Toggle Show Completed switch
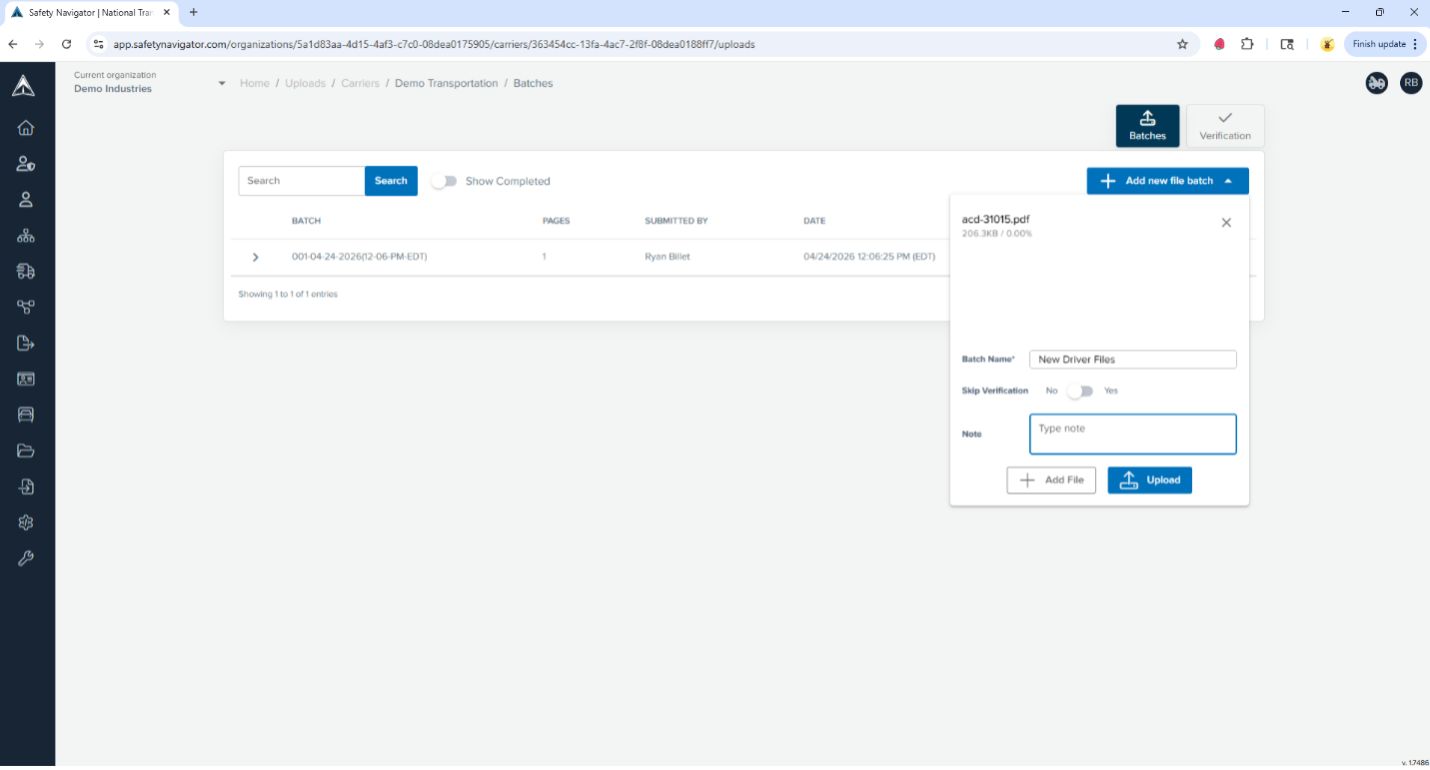The image size is (1430, 770). [x=444, y=181]
